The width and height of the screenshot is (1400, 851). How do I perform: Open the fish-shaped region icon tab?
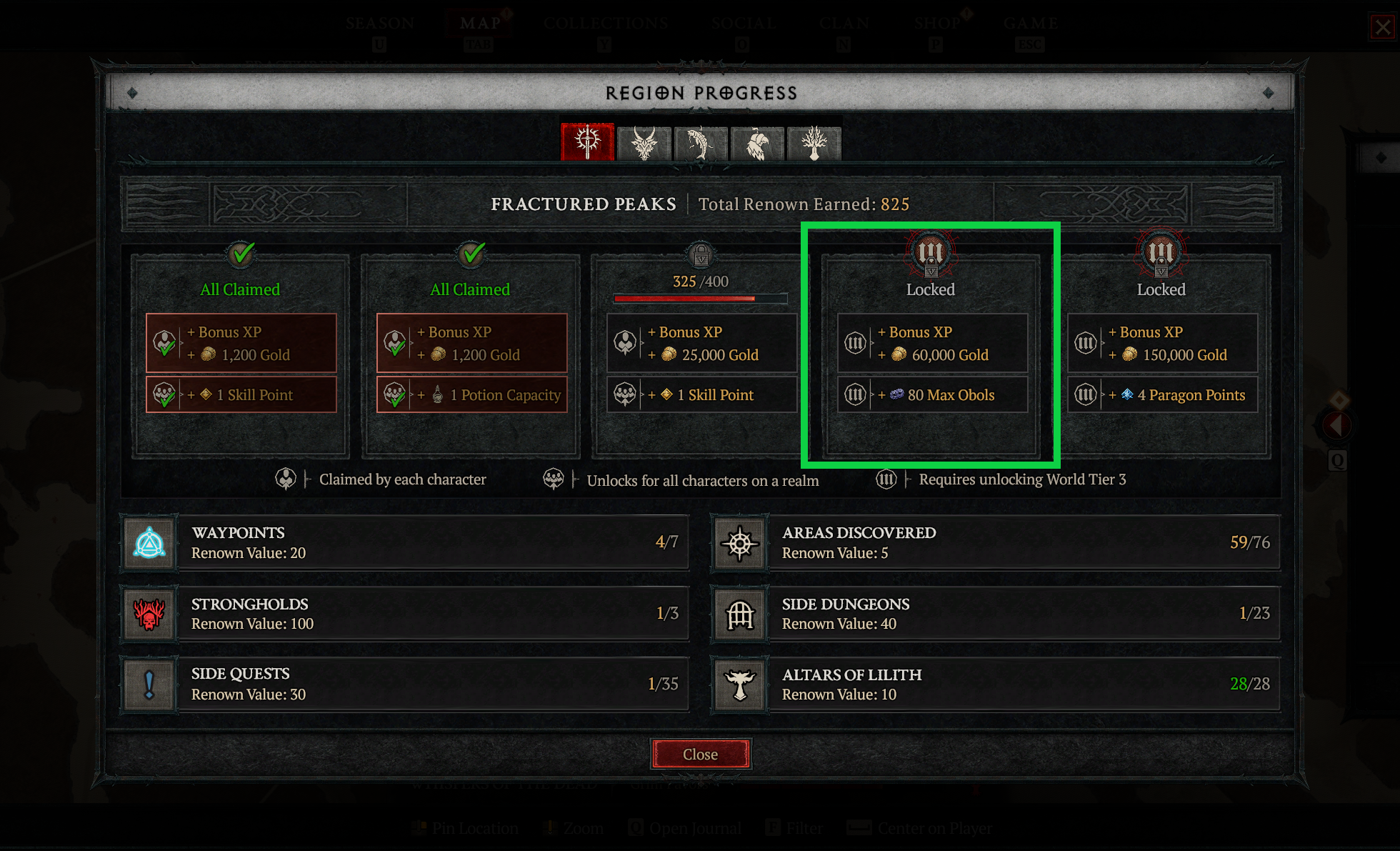[x=701, y=143]
